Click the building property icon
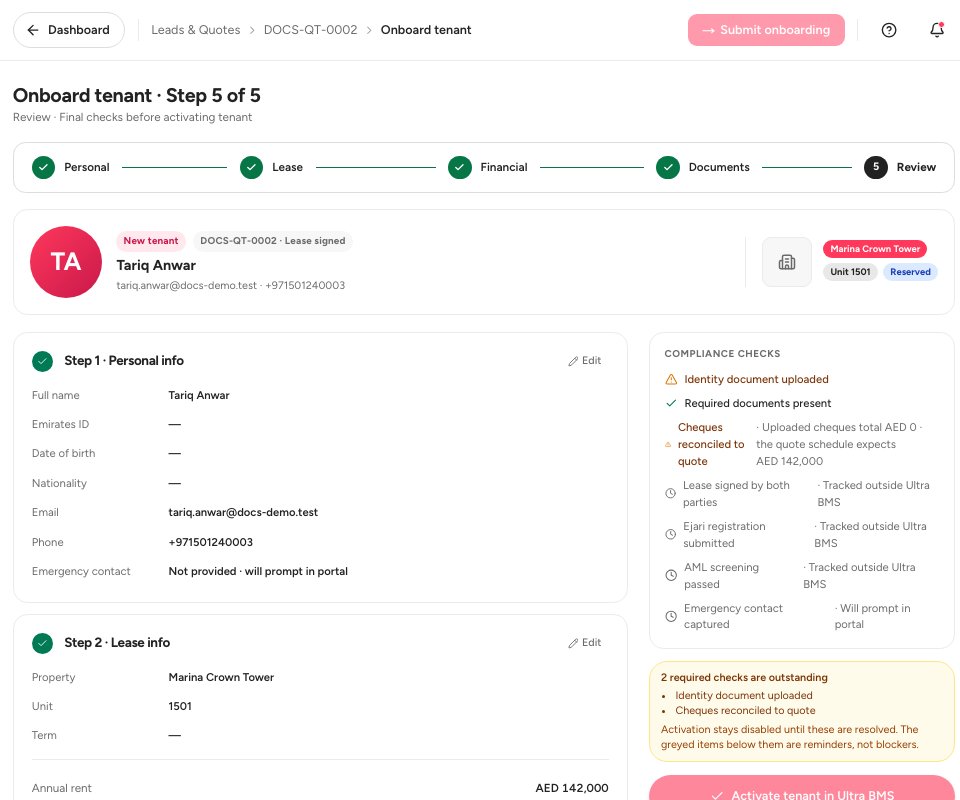This screenshot has width=960, height=800. click(x=787, y=262)
